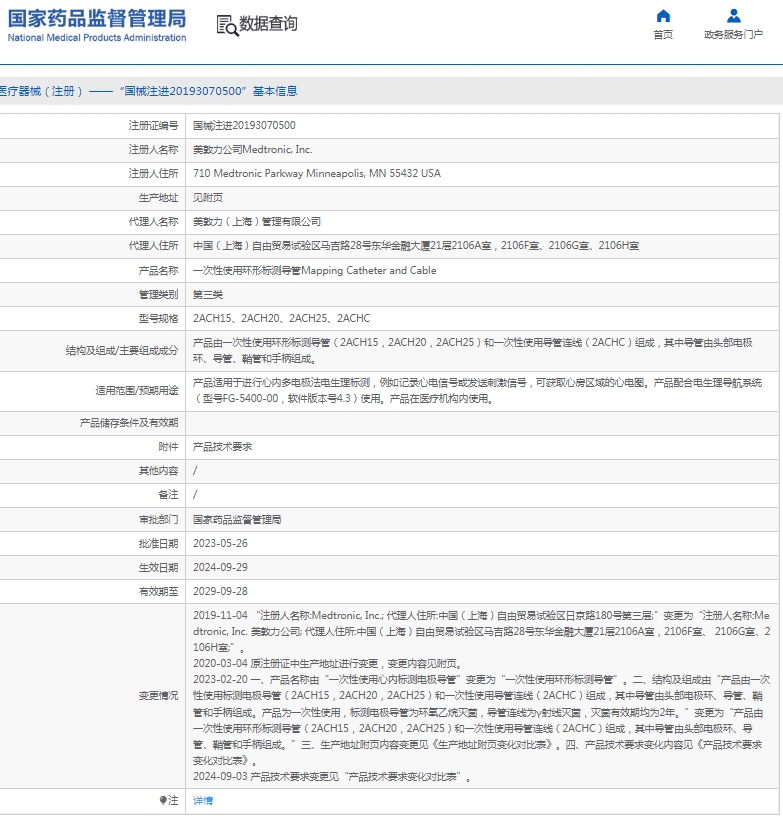
Task: Click the marker icon beside 注 at bottom
Action: (x=163, y=800)
